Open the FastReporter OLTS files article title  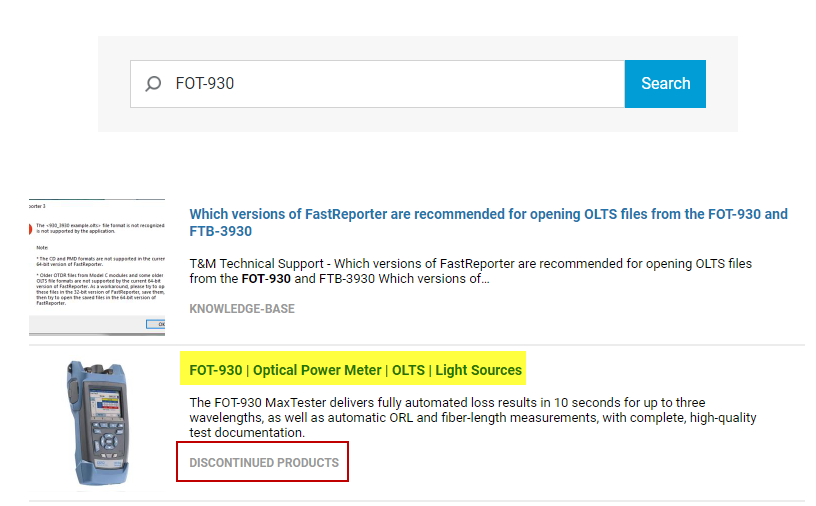[x=488, y=222]
